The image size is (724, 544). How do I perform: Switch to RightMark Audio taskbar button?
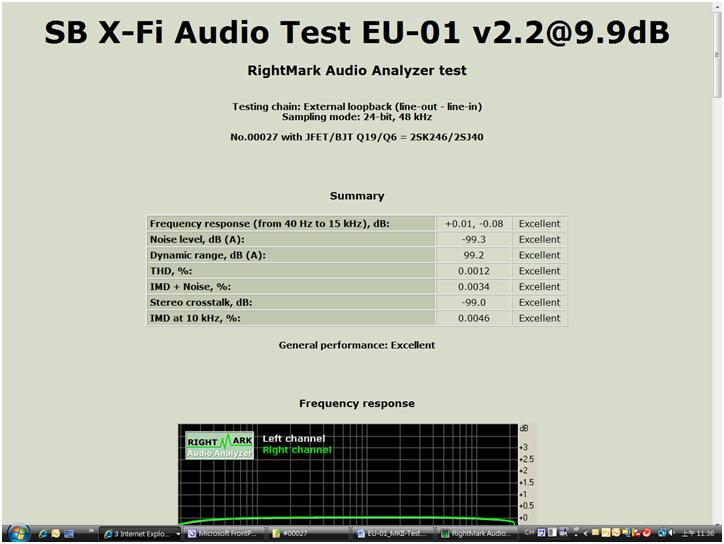(477, 534)
